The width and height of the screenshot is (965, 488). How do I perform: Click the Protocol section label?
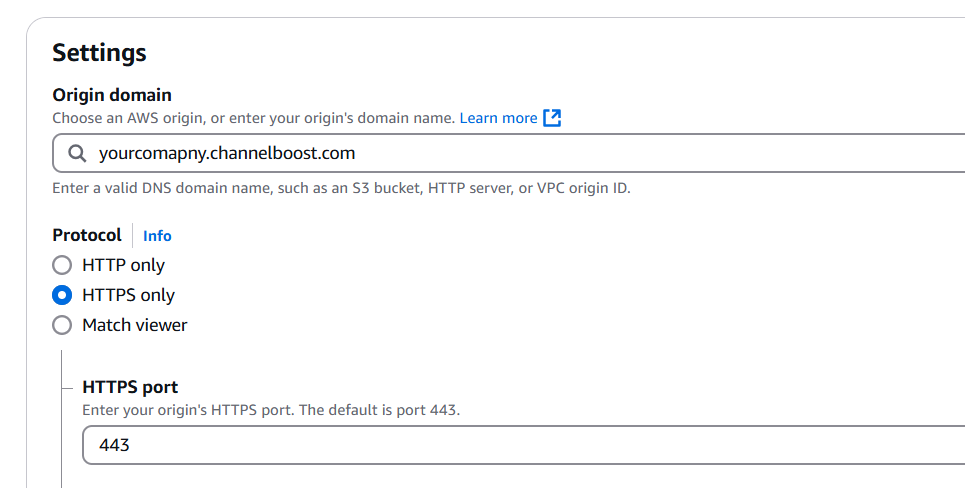[x=87, y=235]
